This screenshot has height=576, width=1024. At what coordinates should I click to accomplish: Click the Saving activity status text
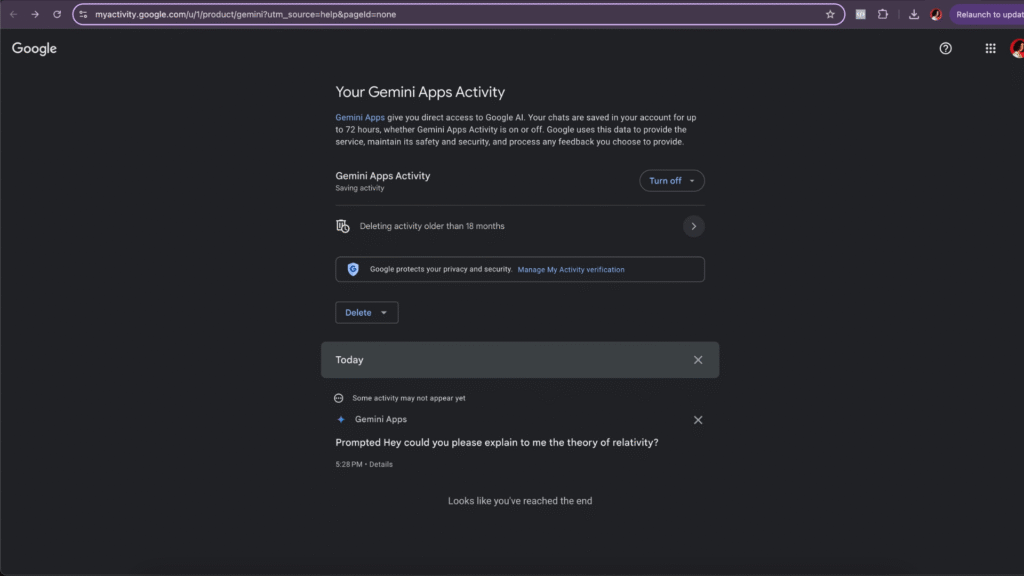(360, 188)
